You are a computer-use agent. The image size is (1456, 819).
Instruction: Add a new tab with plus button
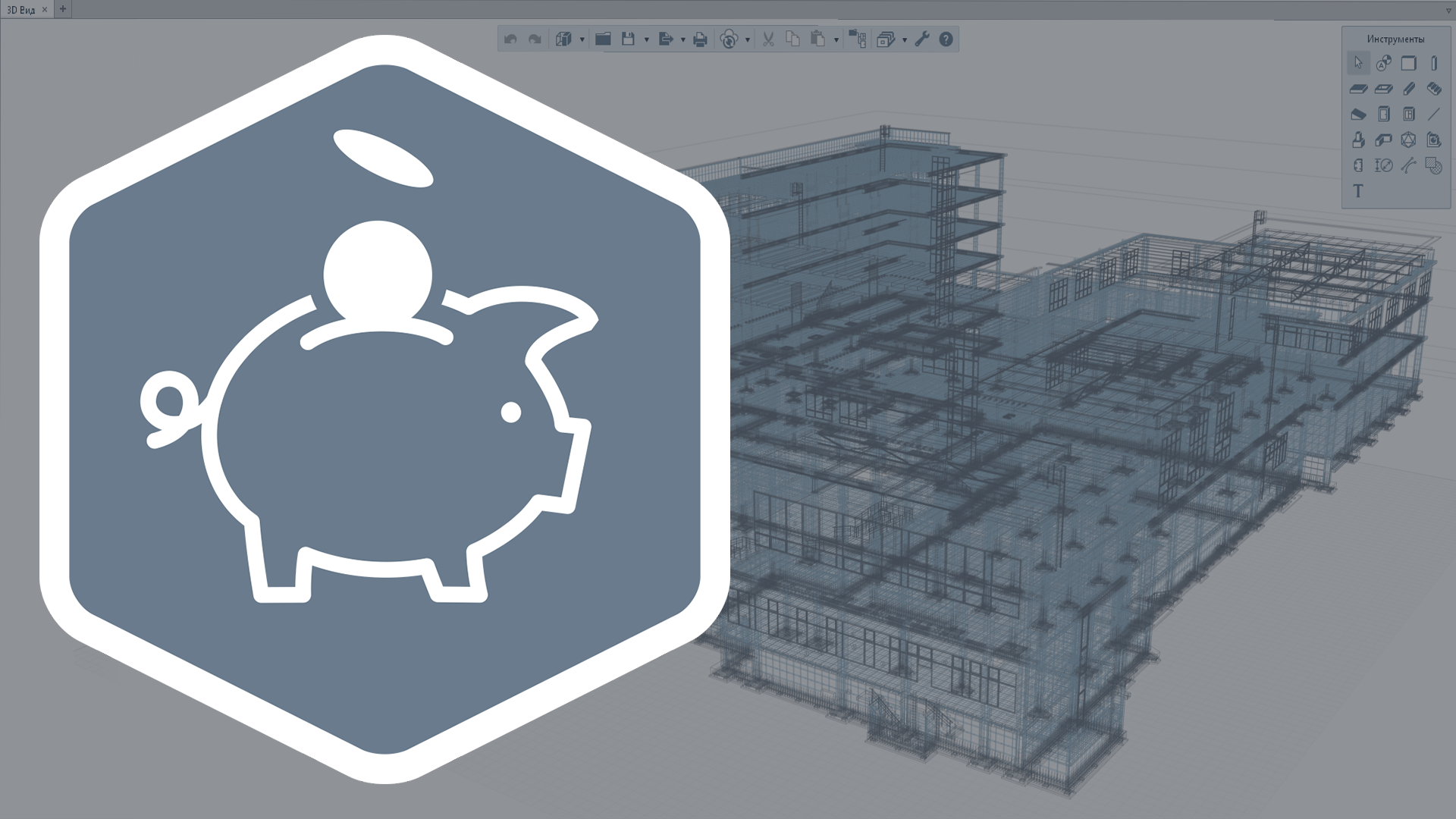(63, 9)
